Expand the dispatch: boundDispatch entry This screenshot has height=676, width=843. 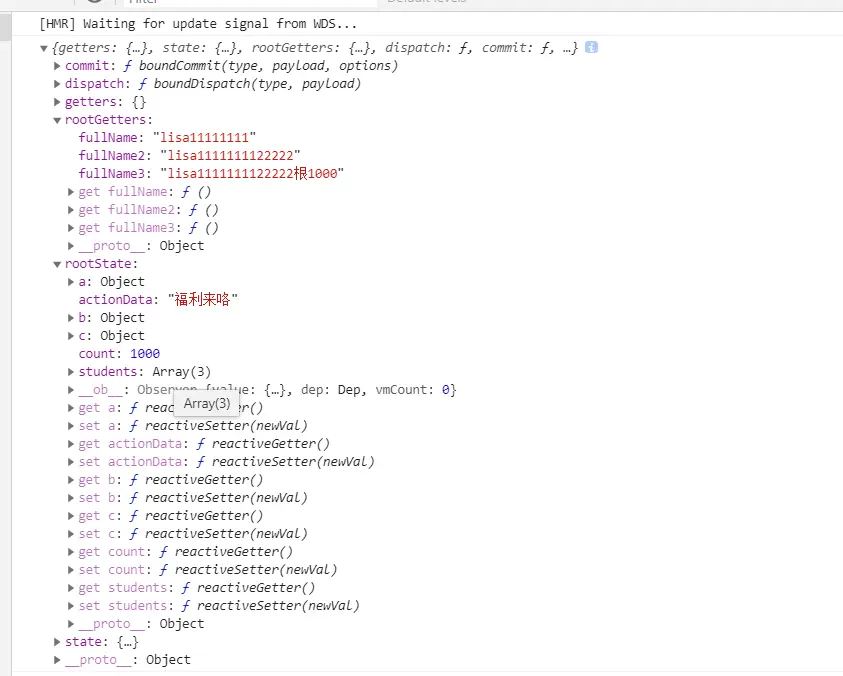[x=57, y=84]
